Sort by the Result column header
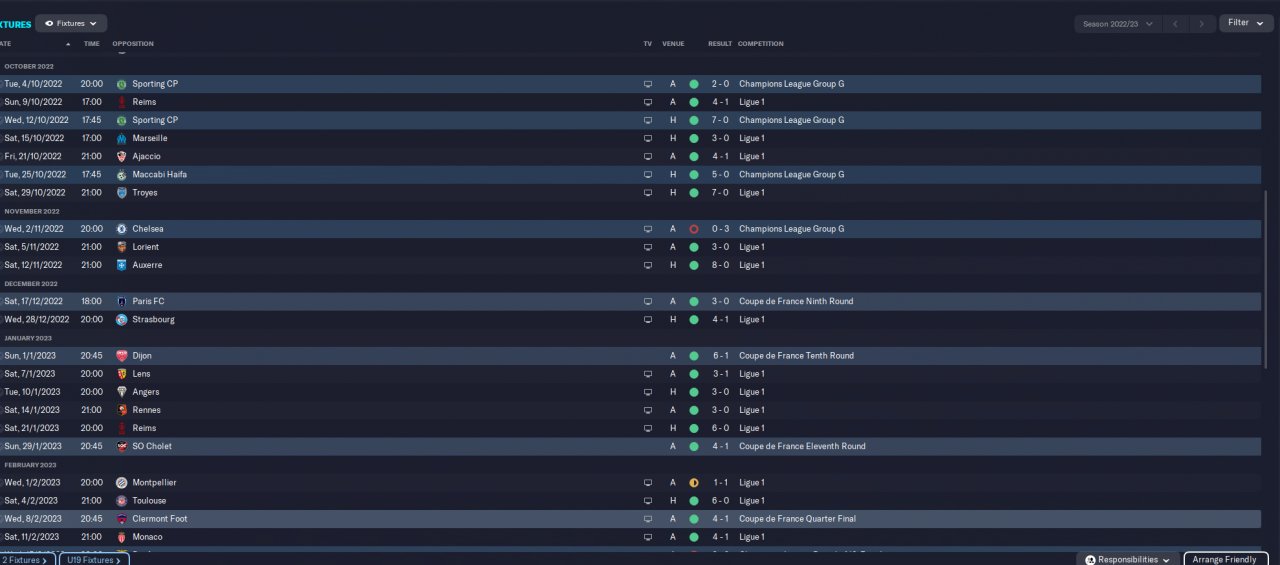The image size is (1280, 565). coord(720,44)
